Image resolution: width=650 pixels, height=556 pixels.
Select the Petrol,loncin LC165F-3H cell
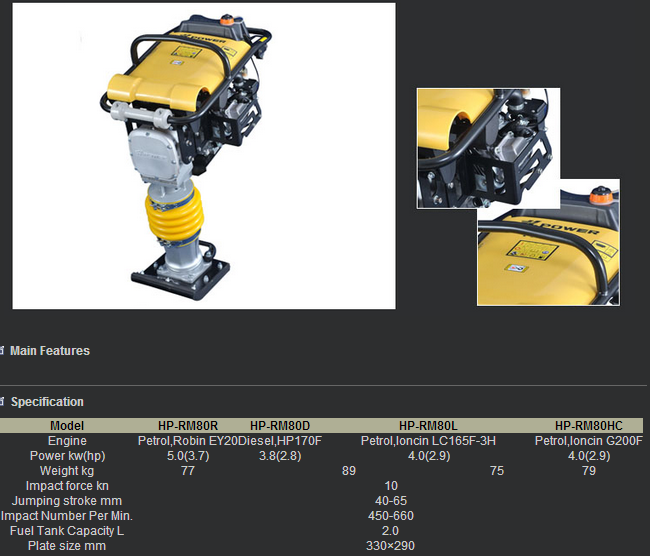(428, 441)
